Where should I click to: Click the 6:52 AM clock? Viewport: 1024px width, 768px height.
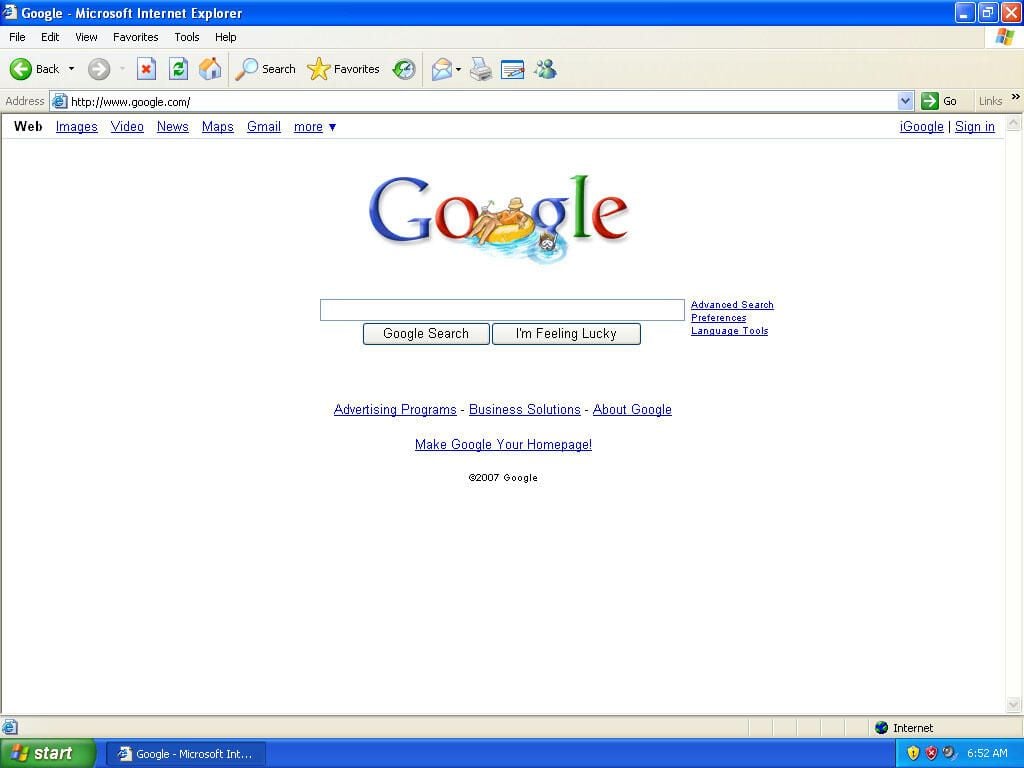click(x=987, y=753)
